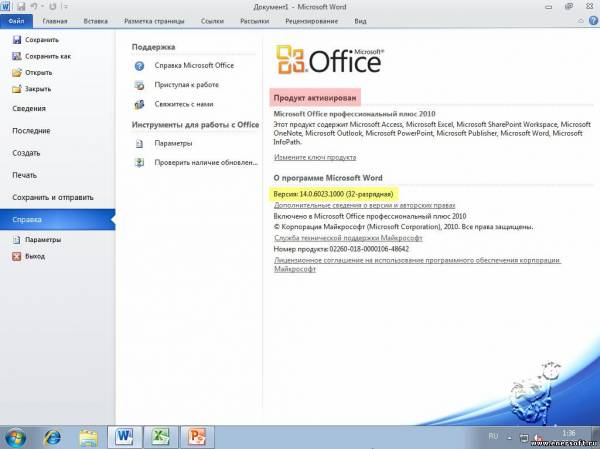This screenshot has height=449, width=600.
Task: Show hidden tray icons arrow
Action: [x=510, y=438]
